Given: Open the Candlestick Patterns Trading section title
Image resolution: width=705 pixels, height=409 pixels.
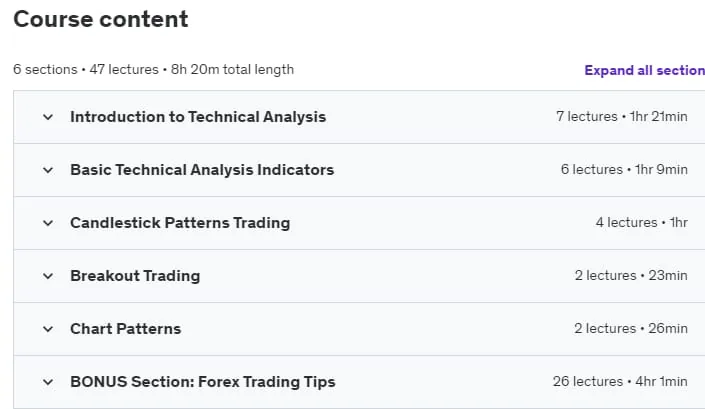Looking at the screenshot, I should coord(180,223).
